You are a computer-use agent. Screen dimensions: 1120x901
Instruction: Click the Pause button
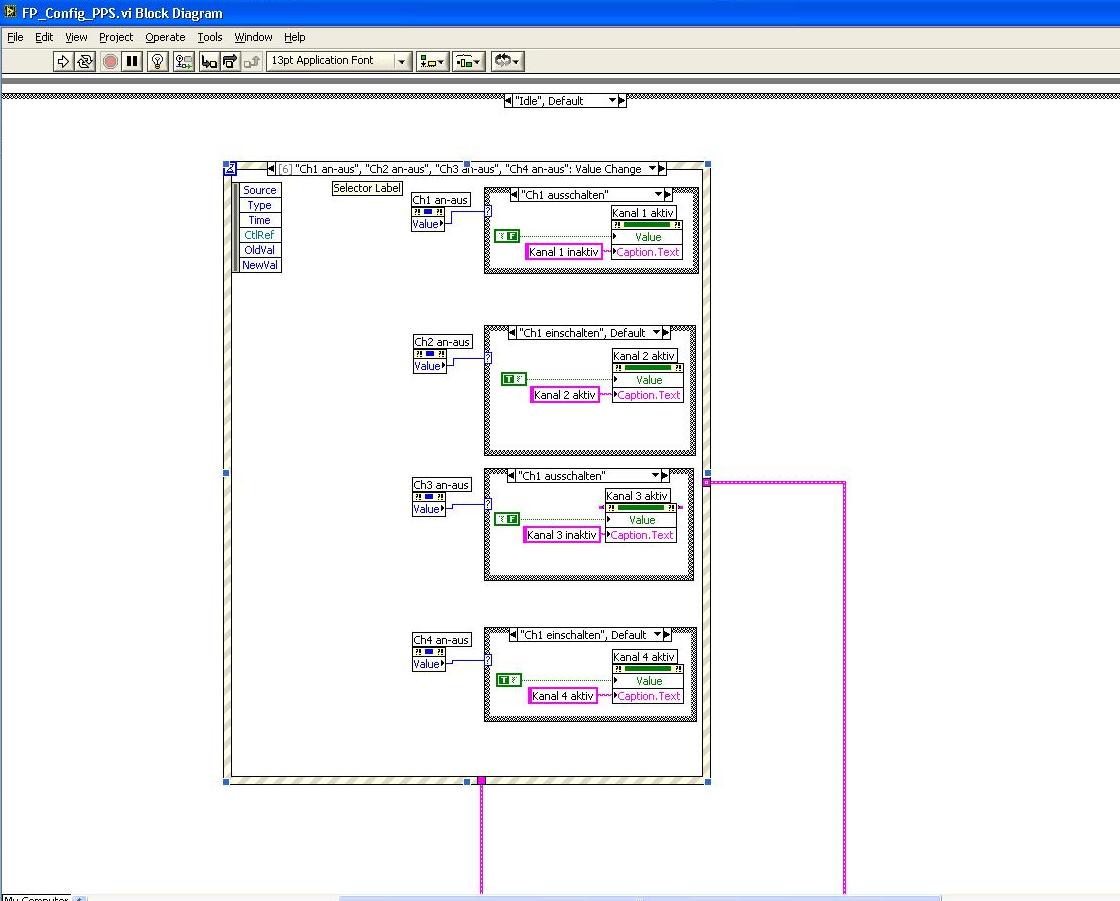tap(132, 61)
